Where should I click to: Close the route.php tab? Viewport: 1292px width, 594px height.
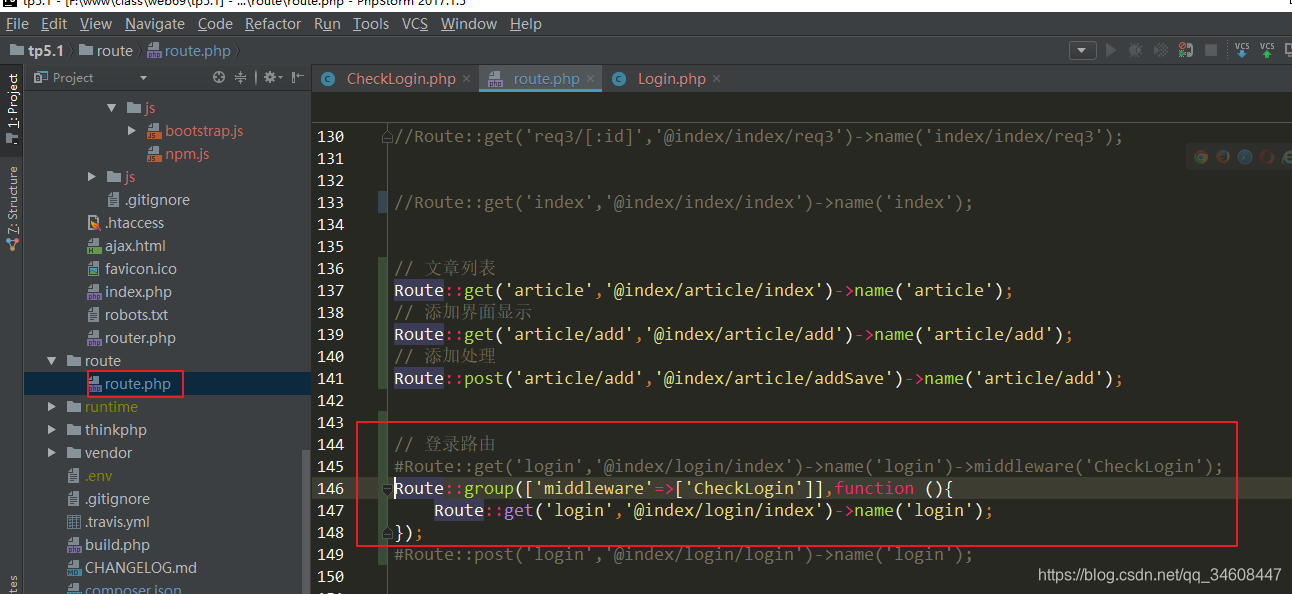[x=591, y=79]
